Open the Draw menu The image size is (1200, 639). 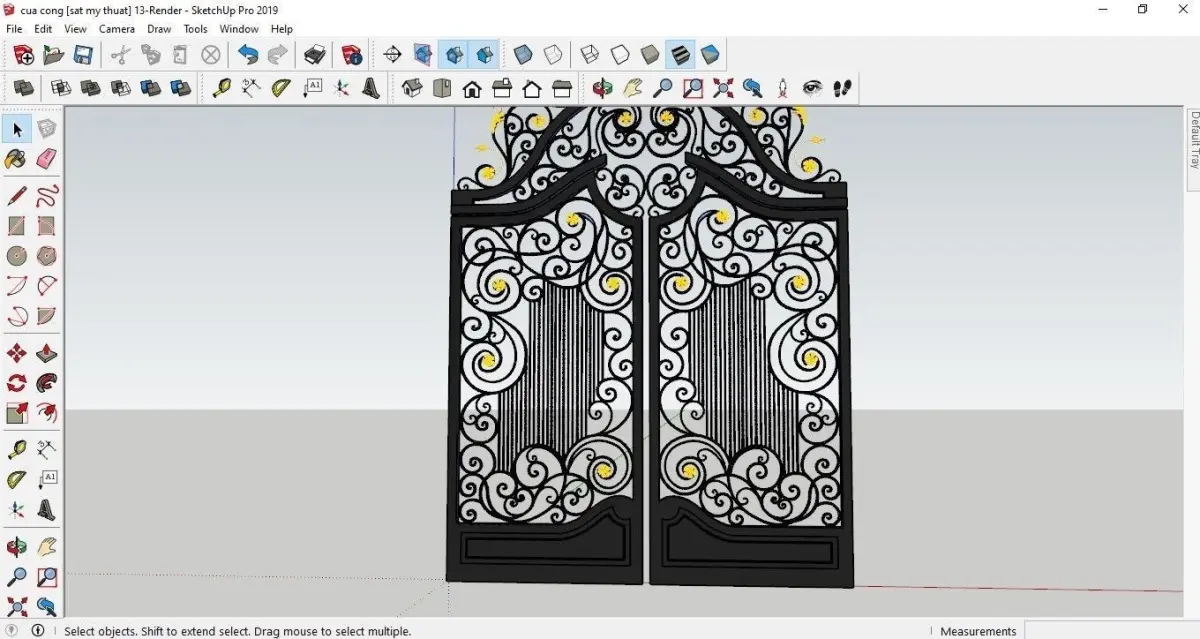159,29
